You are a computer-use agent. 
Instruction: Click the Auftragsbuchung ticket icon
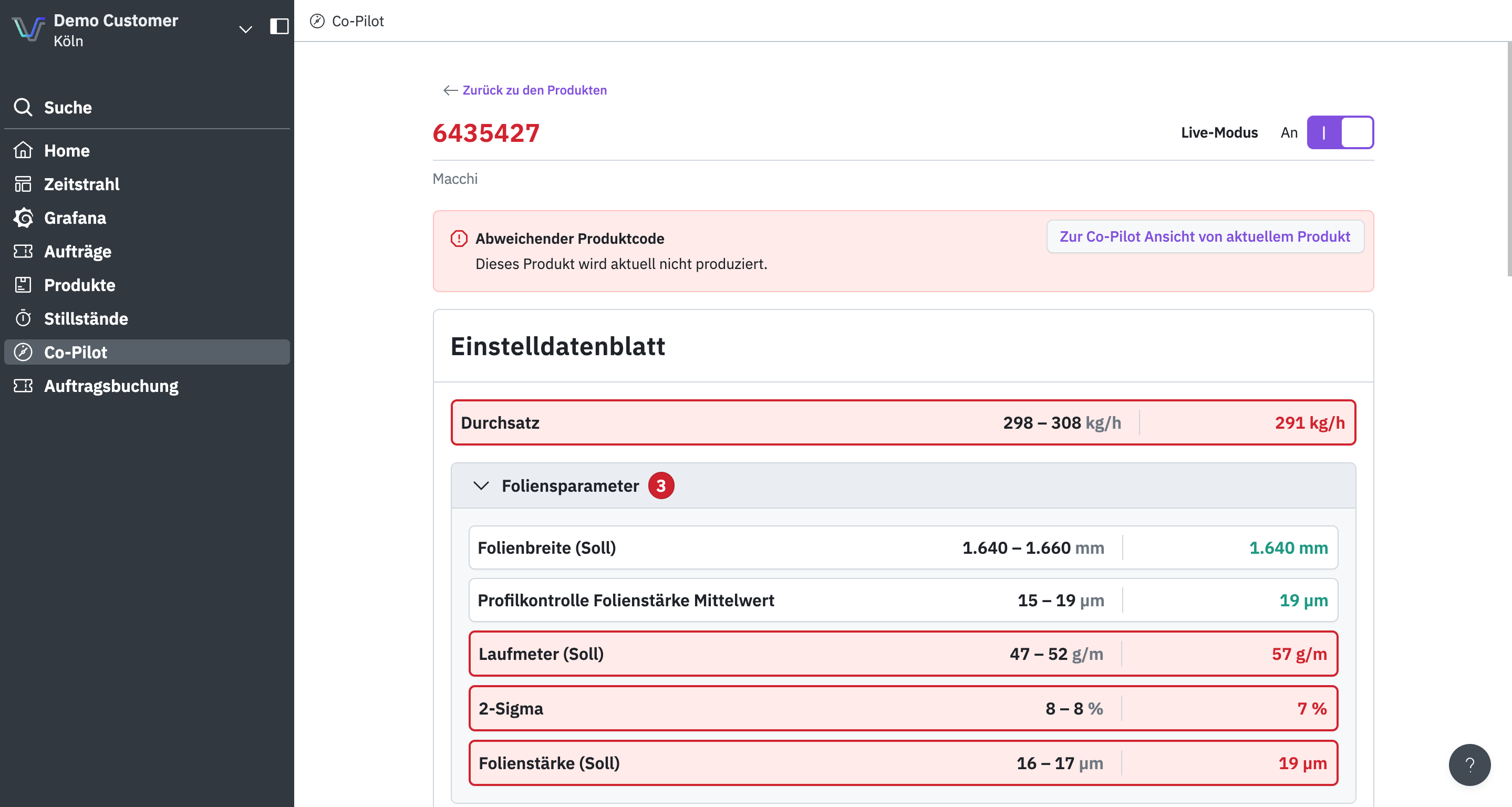click(23, 386)
